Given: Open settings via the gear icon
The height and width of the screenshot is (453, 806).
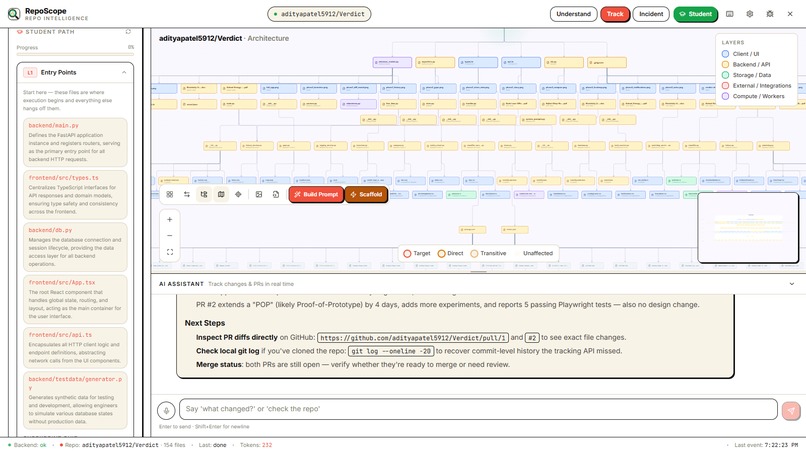Looking at the screenshot, I should [749, 14].
